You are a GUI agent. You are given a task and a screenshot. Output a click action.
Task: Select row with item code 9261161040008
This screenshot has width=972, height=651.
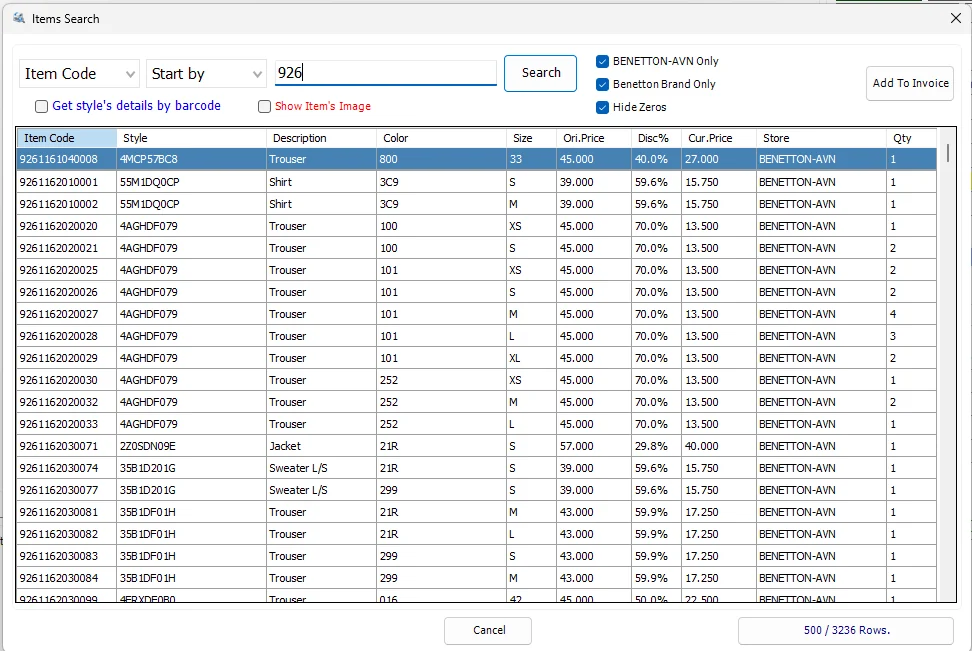[x=476, y=159]
